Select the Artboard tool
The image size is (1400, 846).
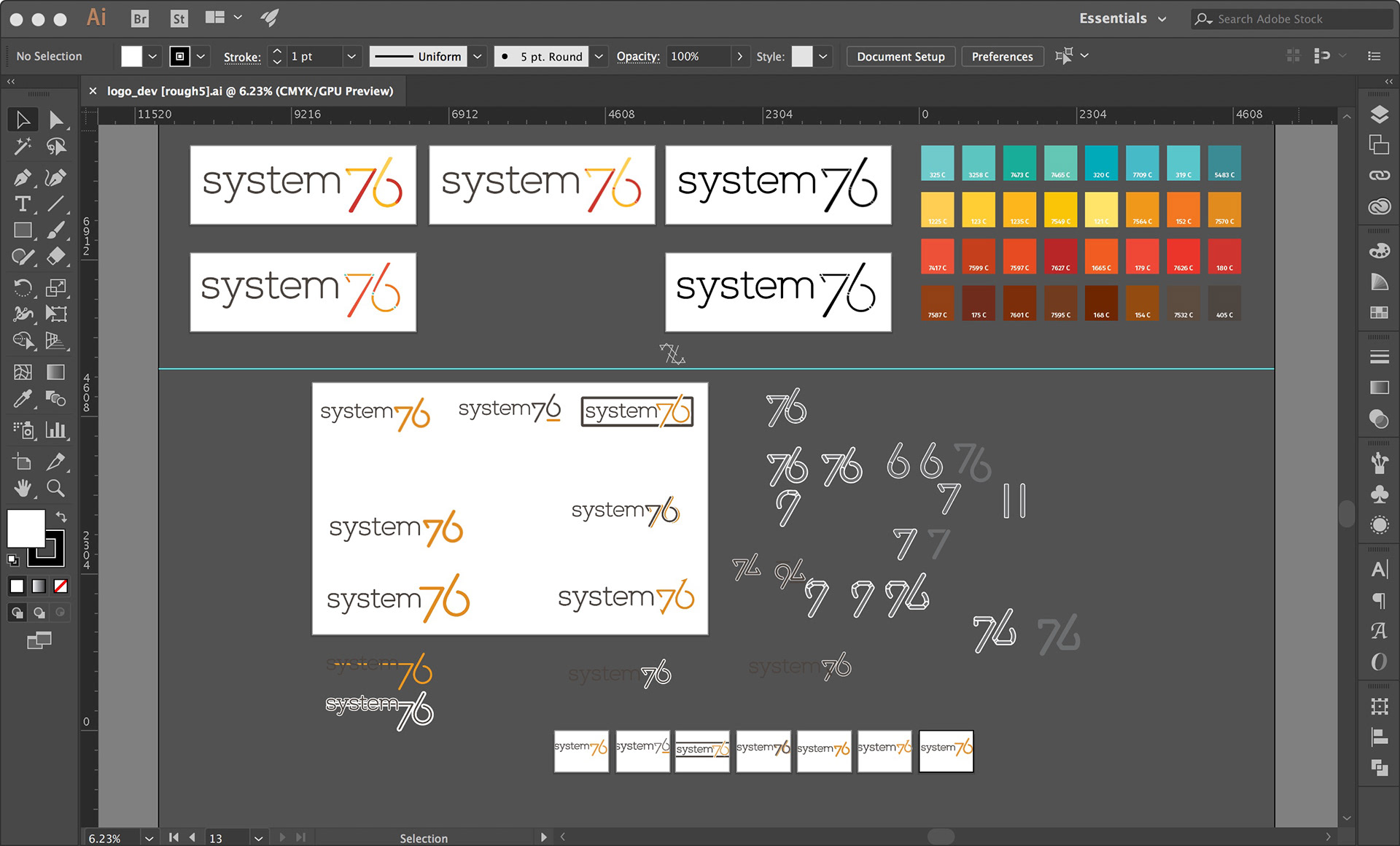[23, 461]
